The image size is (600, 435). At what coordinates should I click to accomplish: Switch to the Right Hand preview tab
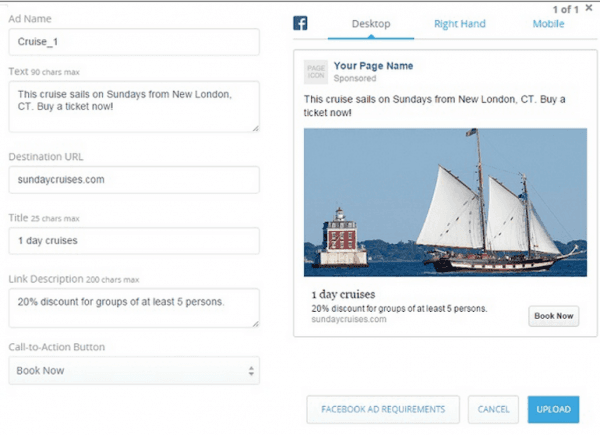[461, 23]
